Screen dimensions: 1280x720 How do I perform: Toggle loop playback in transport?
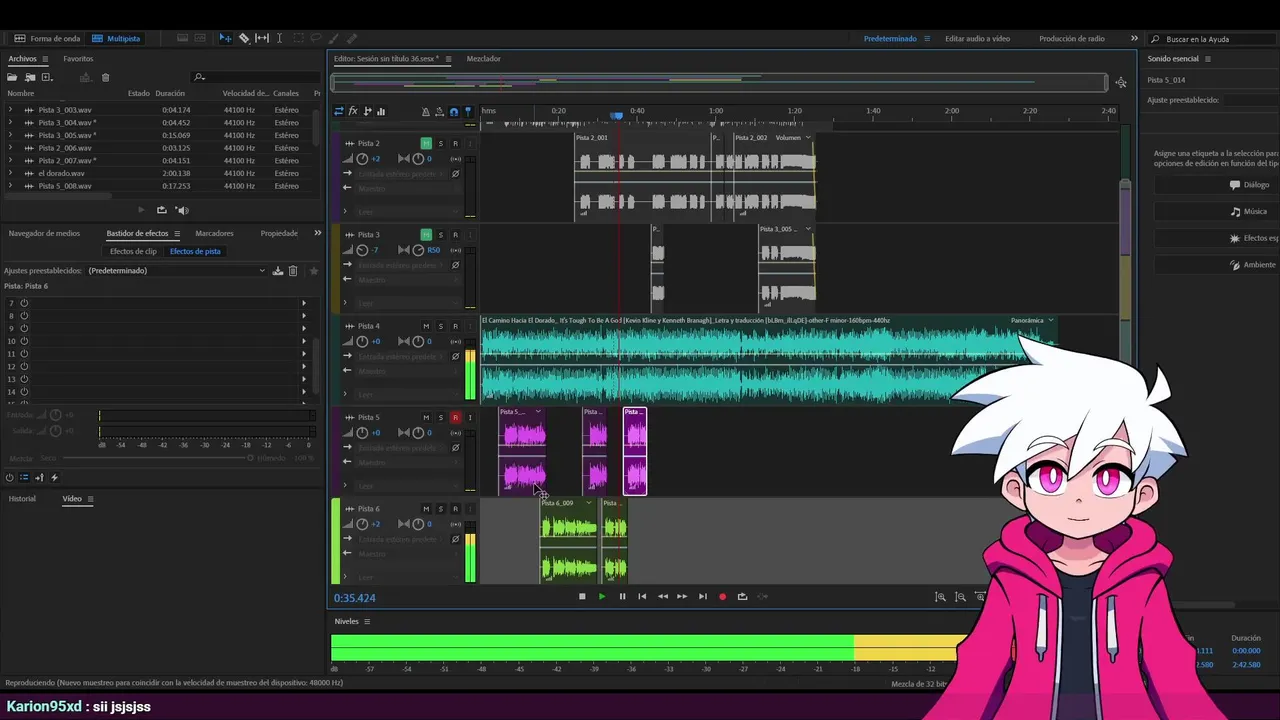click(x=742, y=596)
